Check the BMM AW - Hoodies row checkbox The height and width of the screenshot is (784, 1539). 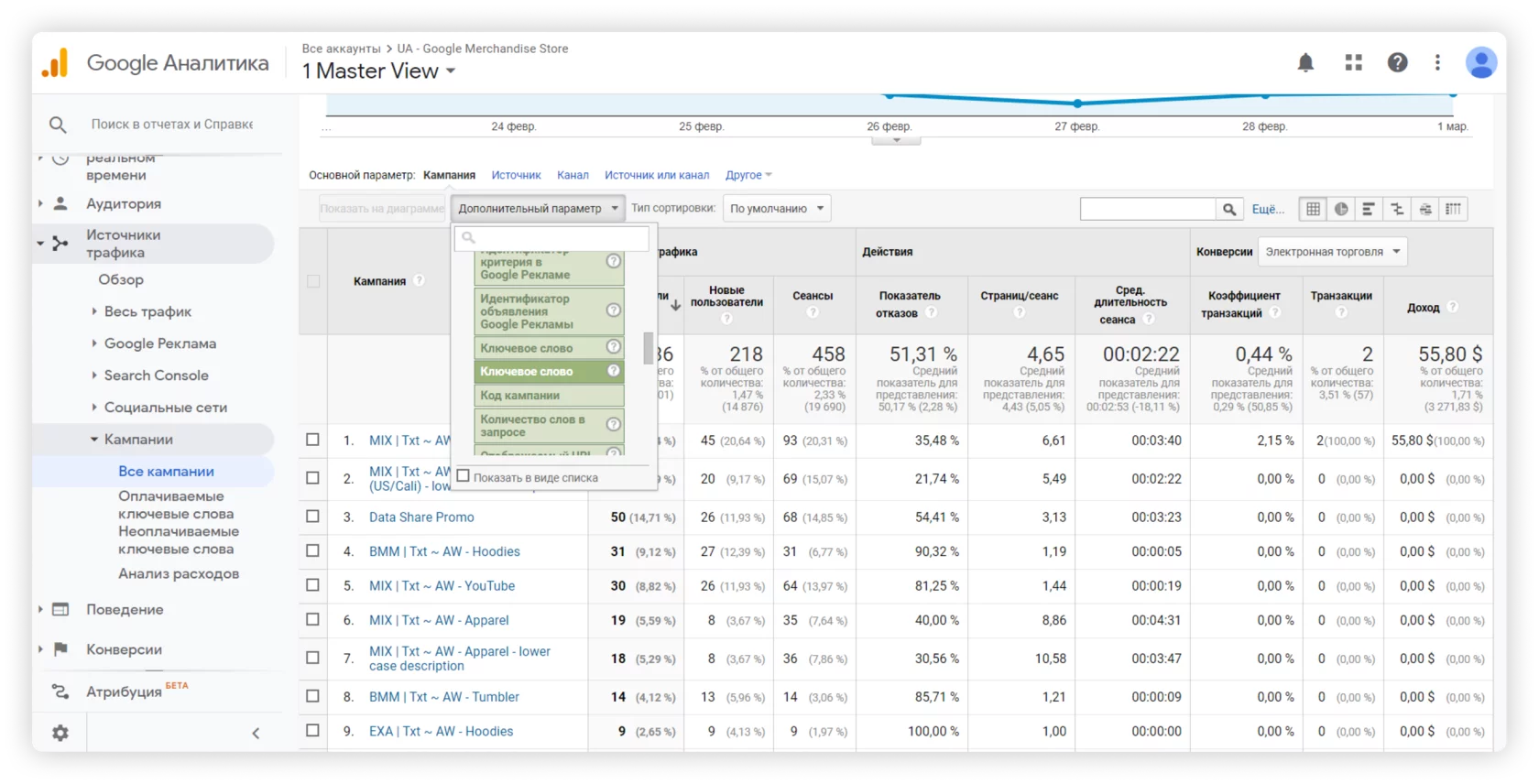313,550
